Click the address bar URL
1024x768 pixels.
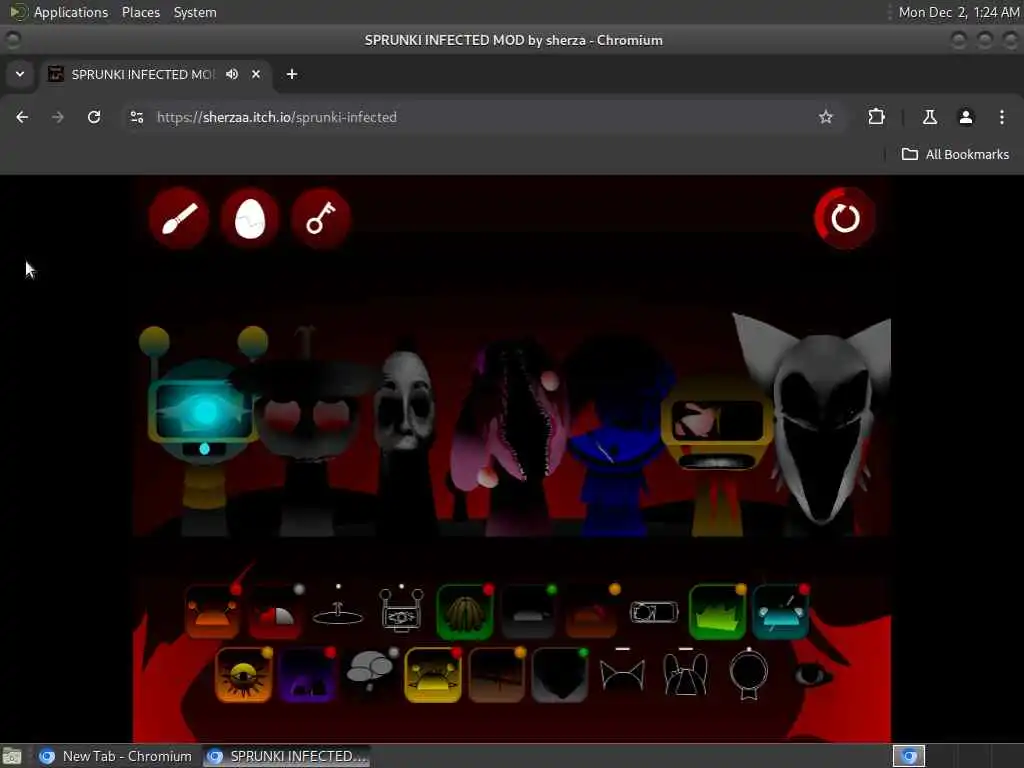click(x=277, y=117)
